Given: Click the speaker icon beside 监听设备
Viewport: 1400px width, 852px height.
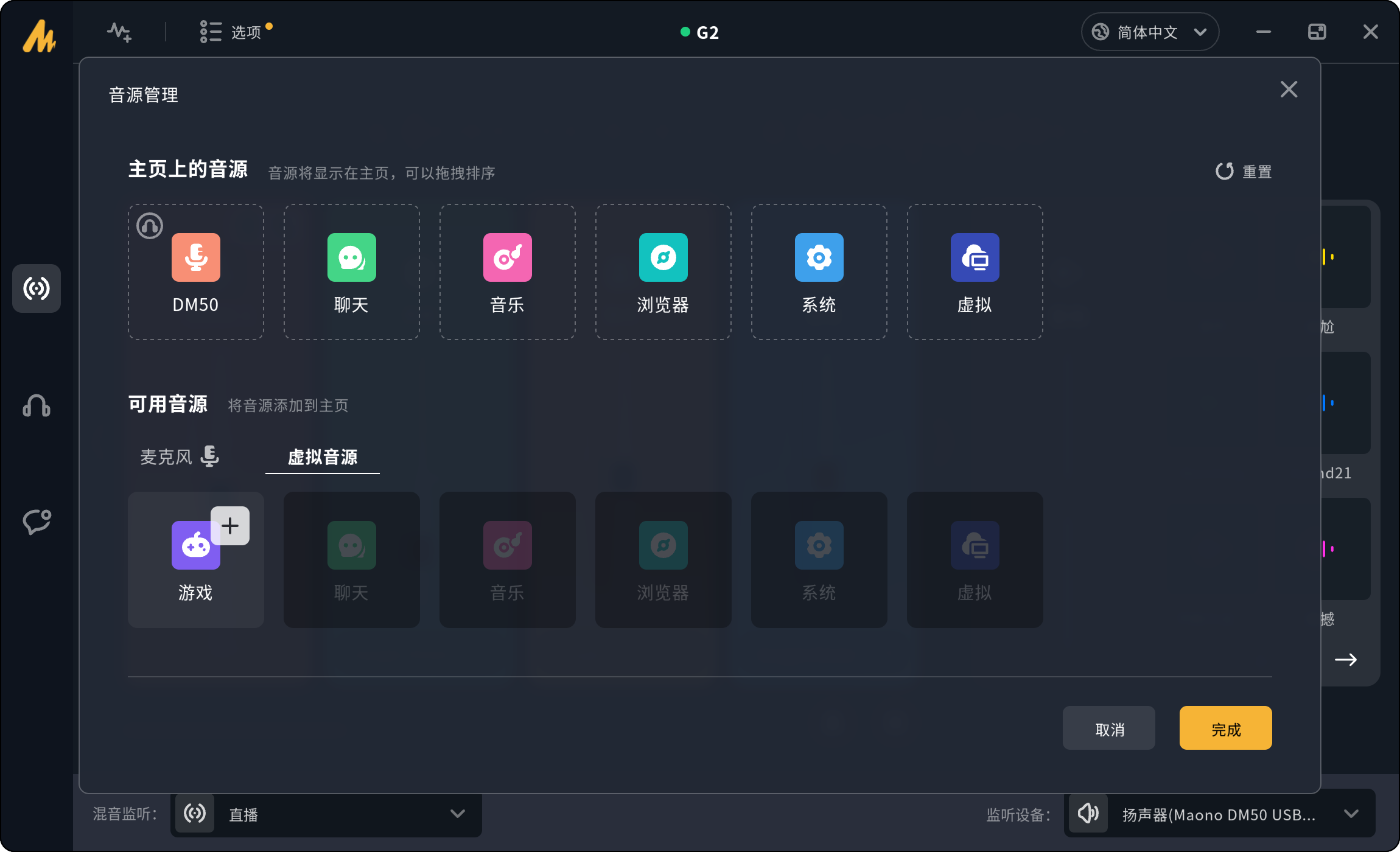Looking at the screenshot, I should tap(1088, 813).
